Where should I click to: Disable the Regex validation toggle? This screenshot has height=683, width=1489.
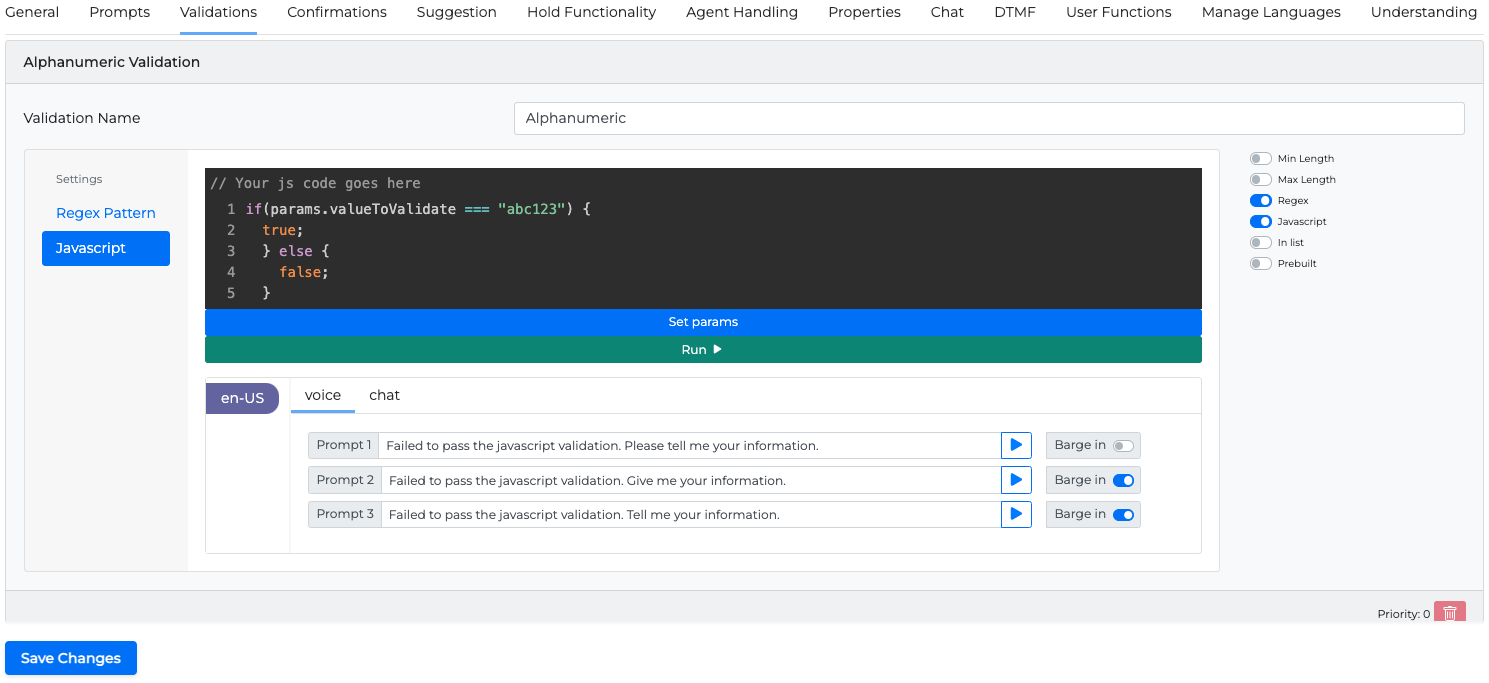(x=1260, y=201)
